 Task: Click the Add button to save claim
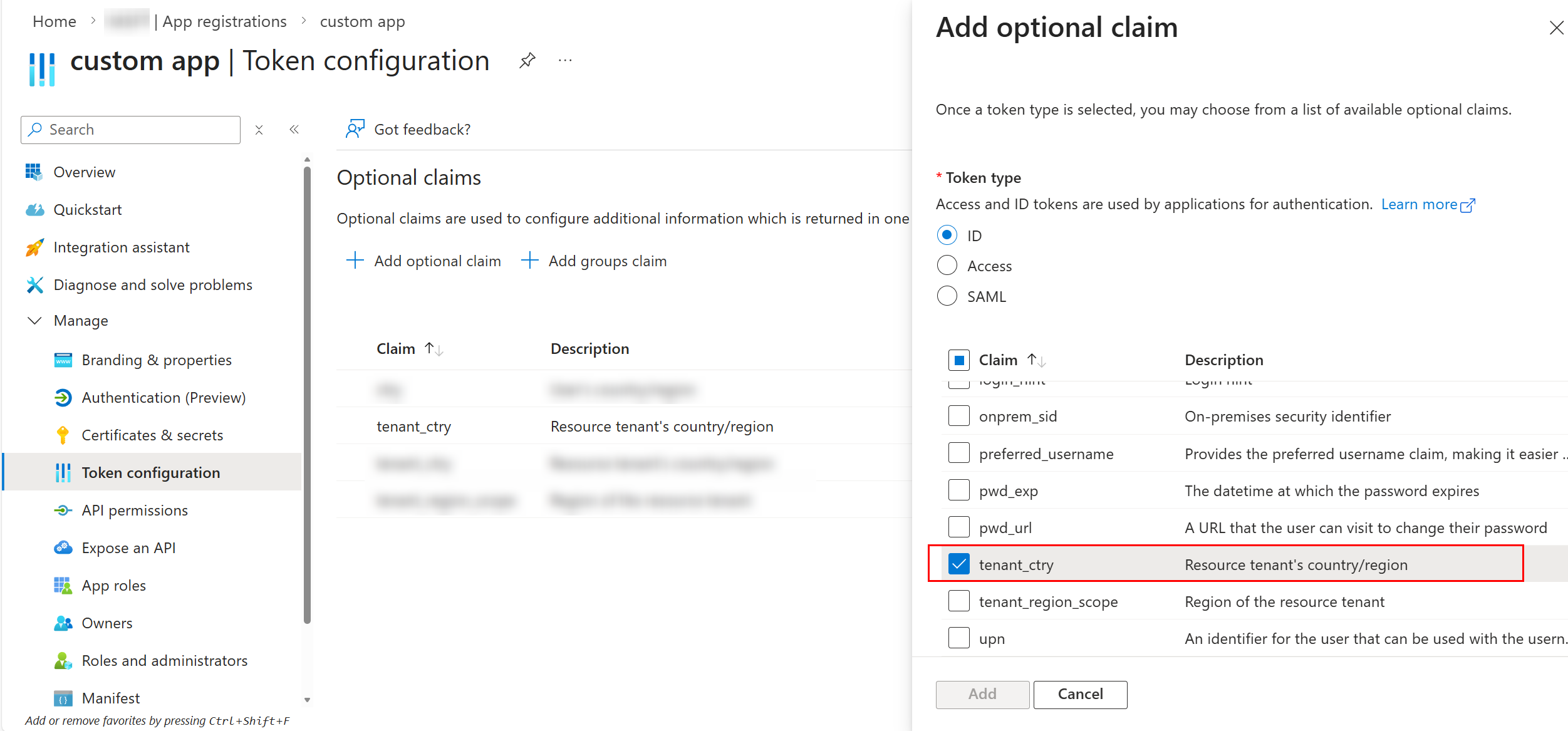pyautogui.click(x=982, y=694)
